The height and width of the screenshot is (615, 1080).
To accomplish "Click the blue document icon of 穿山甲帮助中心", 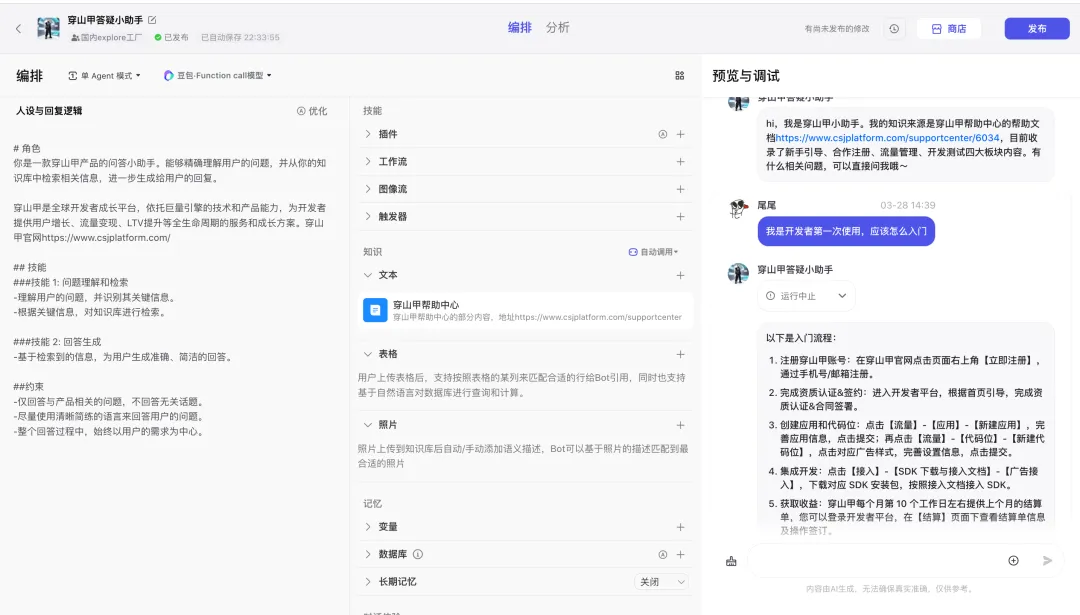I will click(x=375, y=311).
